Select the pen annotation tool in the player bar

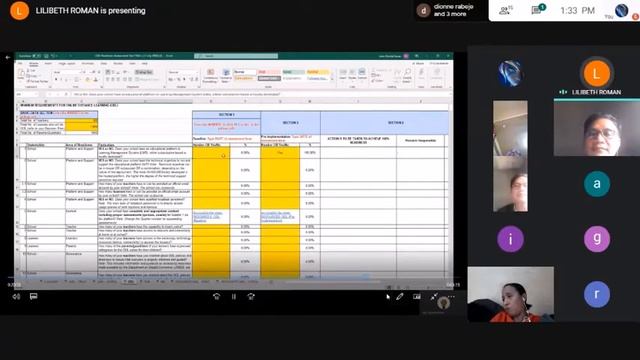point(400,296)
